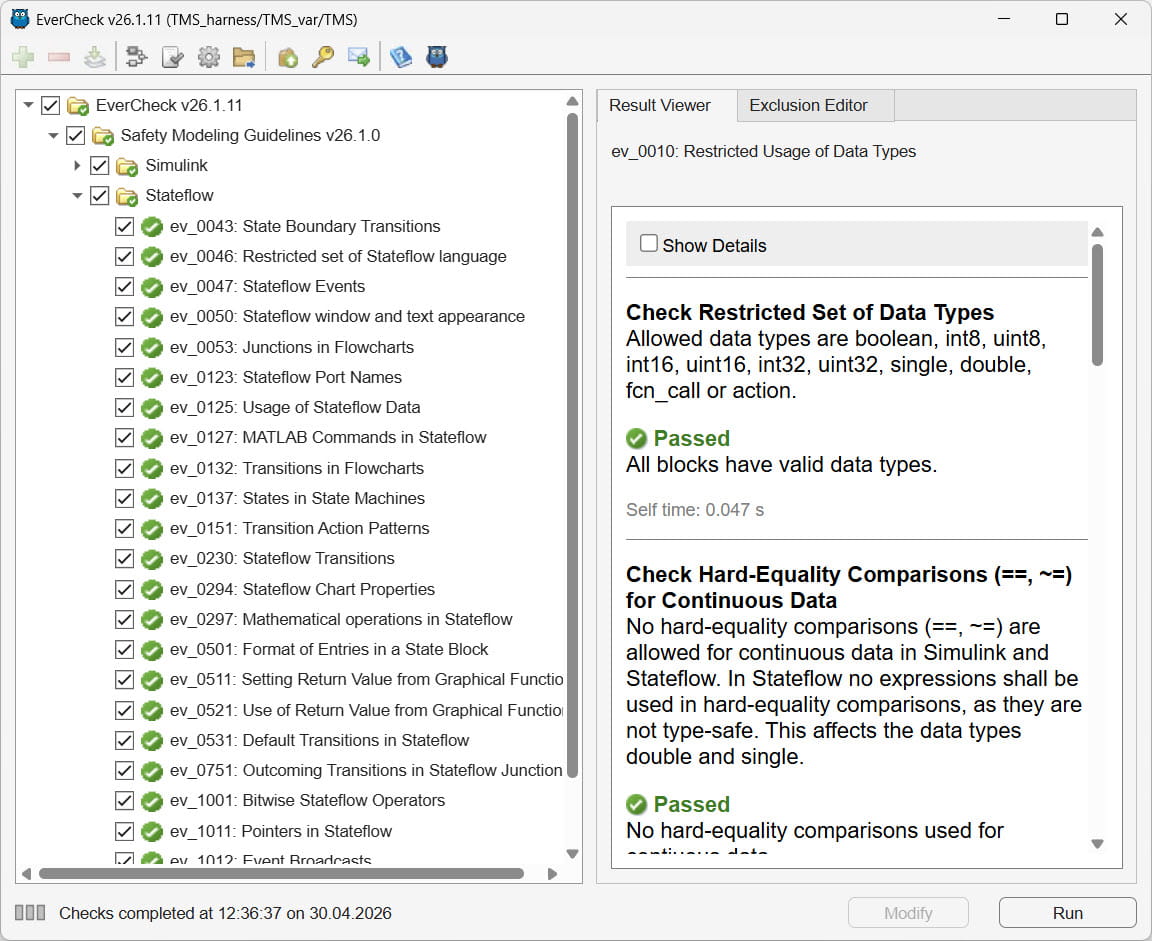Click the Run button
Screen dimensions: 1152x941
[1068, 912]
